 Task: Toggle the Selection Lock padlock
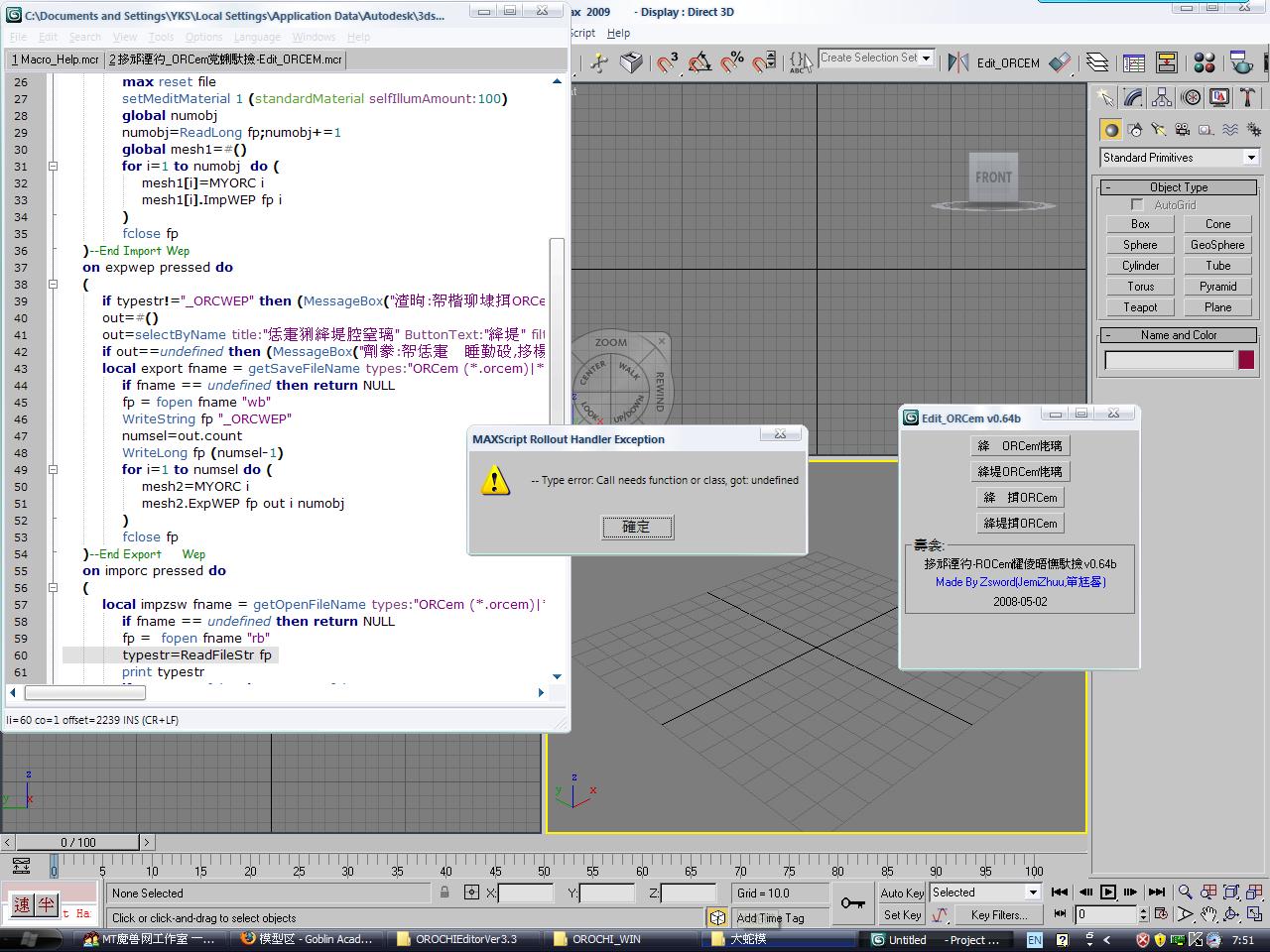coord(444,892)
